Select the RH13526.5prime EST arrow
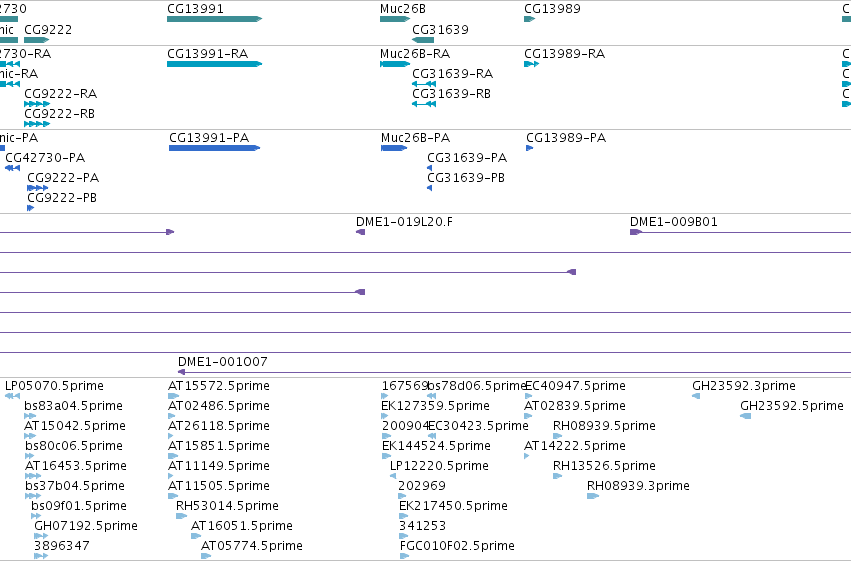851x561 pixels. 557,476
